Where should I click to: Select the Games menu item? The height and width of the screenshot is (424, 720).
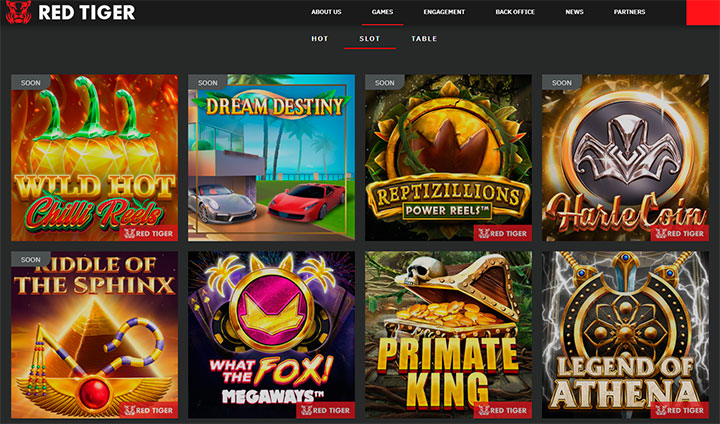coord(382,12)
